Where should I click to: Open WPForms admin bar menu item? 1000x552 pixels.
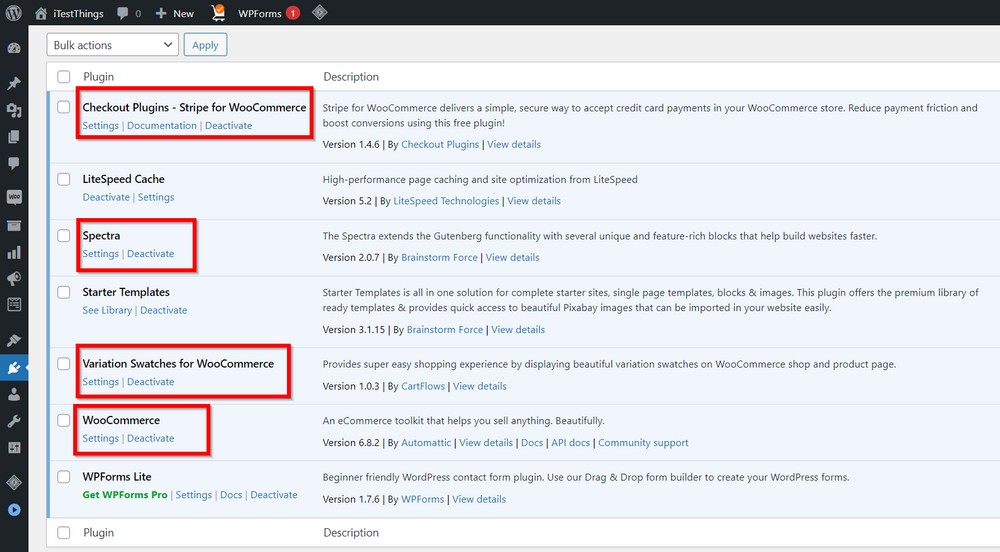(x=260, y=13)
